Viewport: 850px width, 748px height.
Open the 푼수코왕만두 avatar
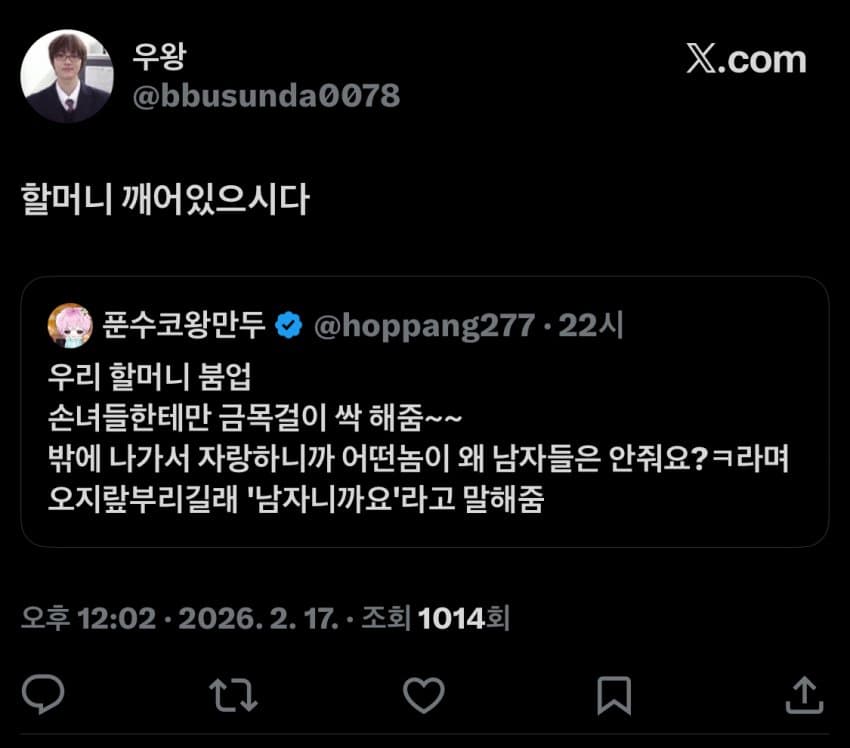click(70, 325)
